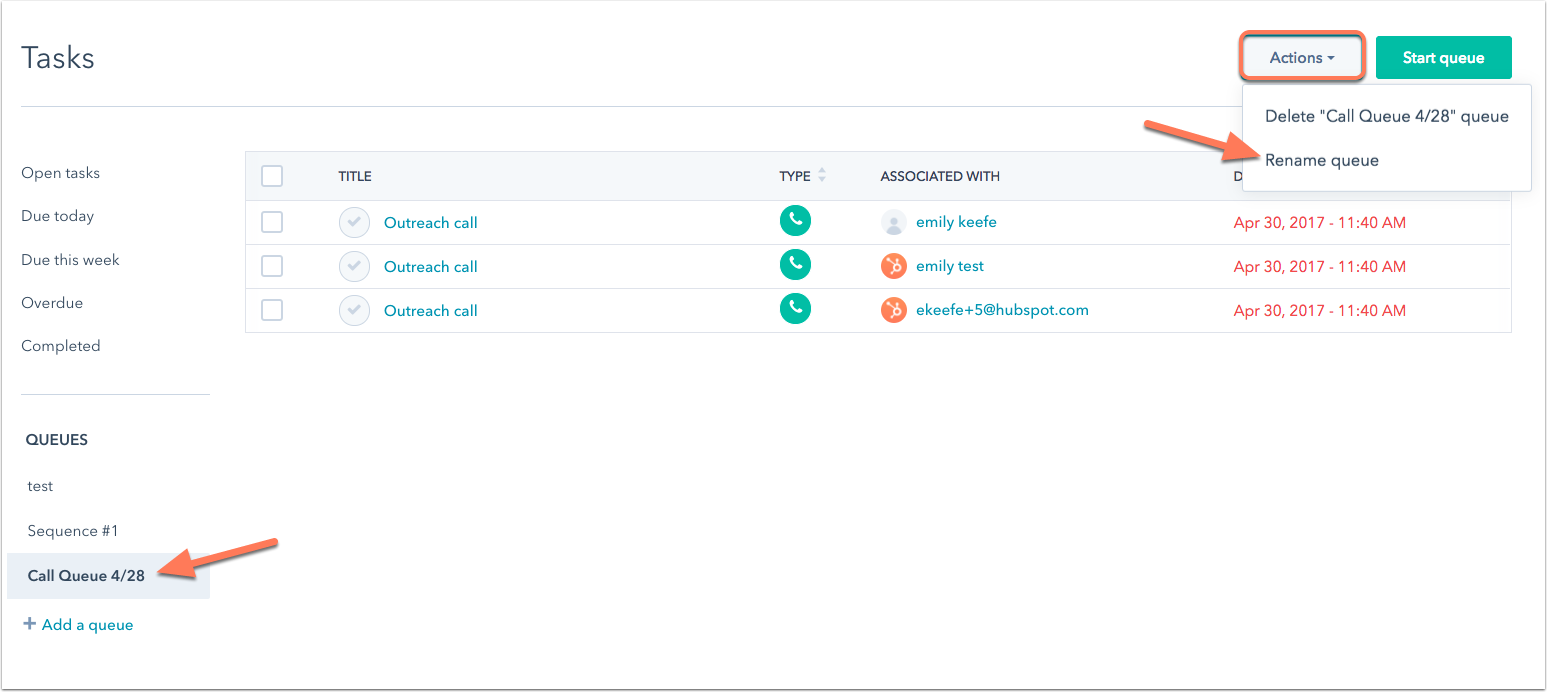Viewport: 1547px width, 692px height.
Task: Click the Tasks page heading
Action: coord(58,58)
